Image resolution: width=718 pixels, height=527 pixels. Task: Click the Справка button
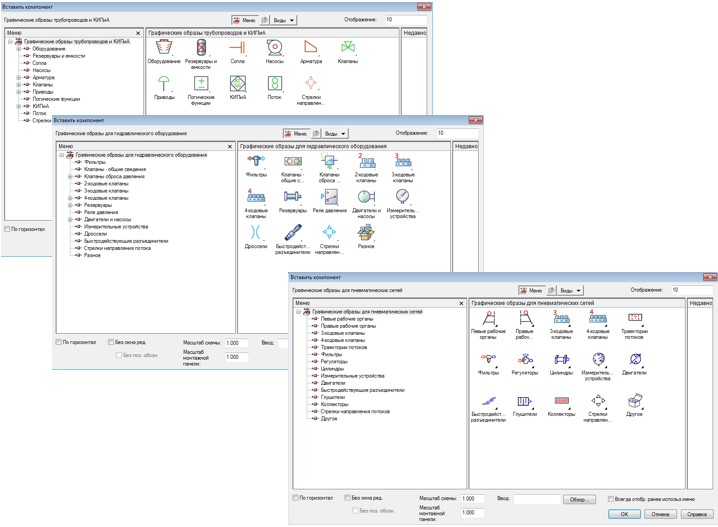tap(696, 514)
